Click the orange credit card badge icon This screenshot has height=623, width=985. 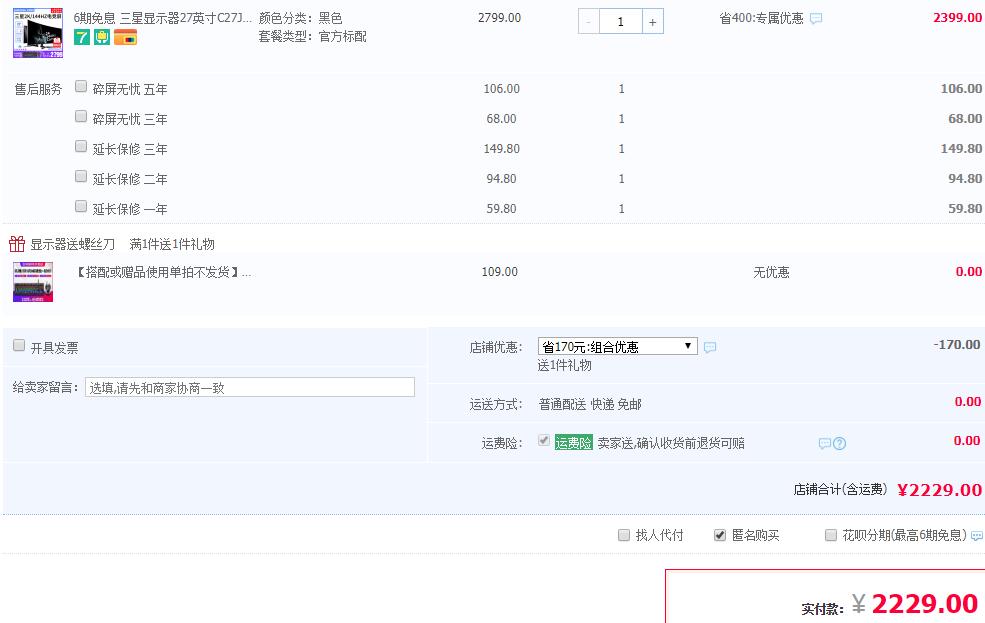126,37
